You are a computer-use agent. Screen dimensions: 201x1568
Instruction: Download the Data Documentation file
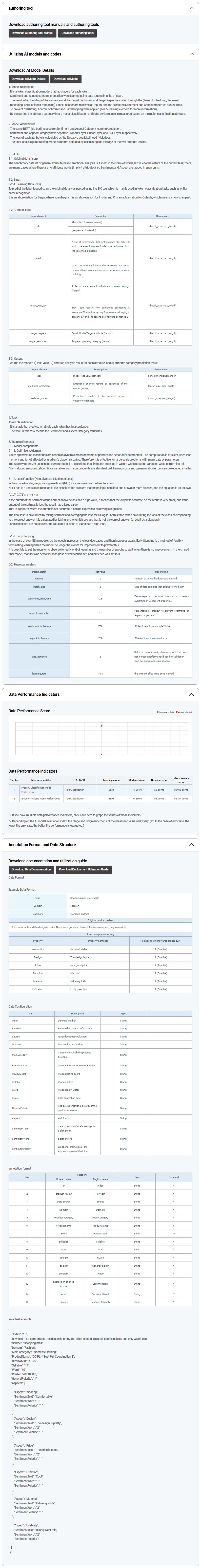pyautogui.click(x=31, y=869)
